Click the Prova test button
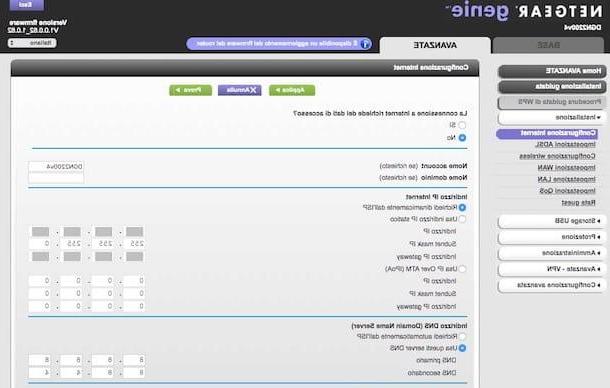This screenshot has width=610, height=388. (x=191, y=90)
